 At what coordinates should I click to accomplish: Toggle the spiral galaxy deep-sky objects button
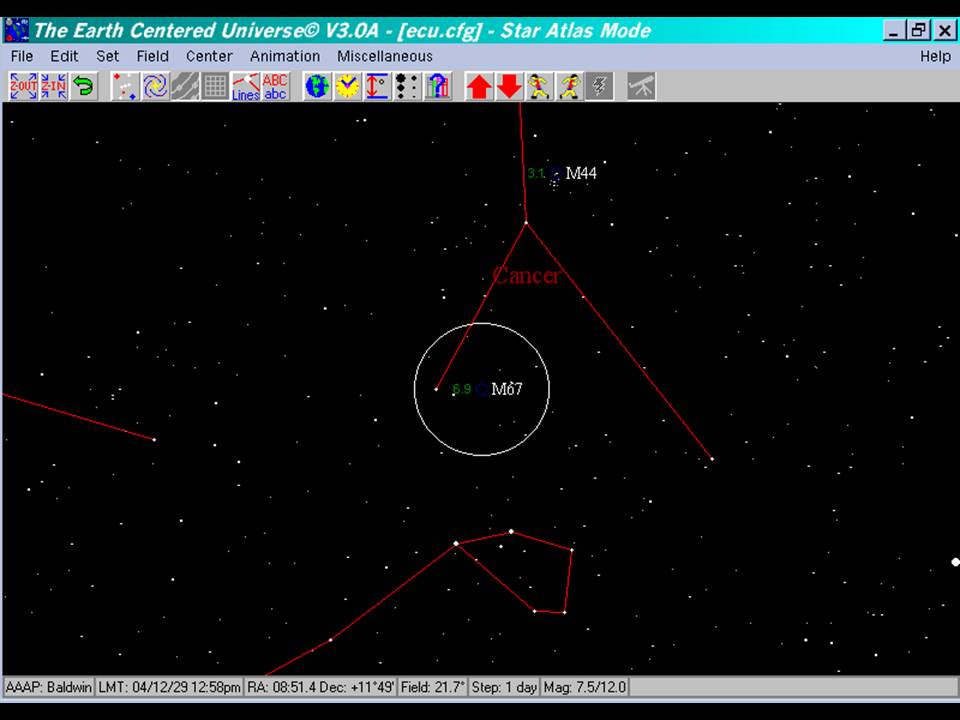[155, 86]
